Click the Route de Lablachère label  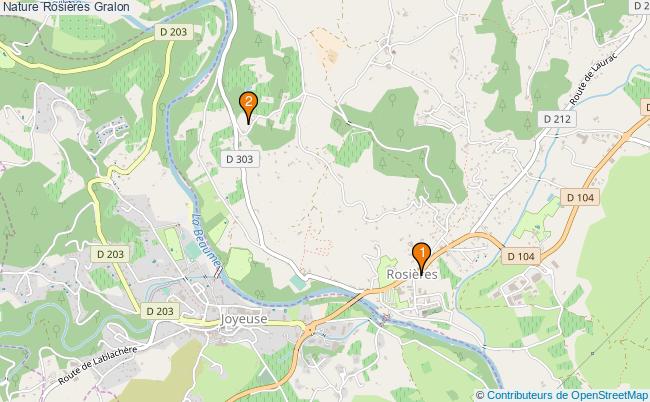point(97,365)
